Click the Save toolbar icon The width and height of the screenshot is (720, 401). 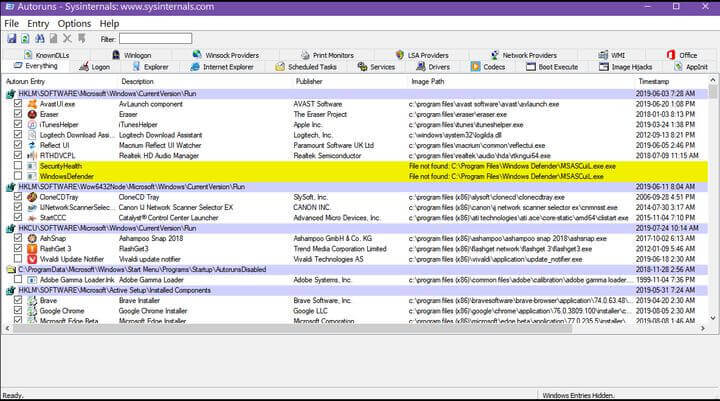(12, 39)
